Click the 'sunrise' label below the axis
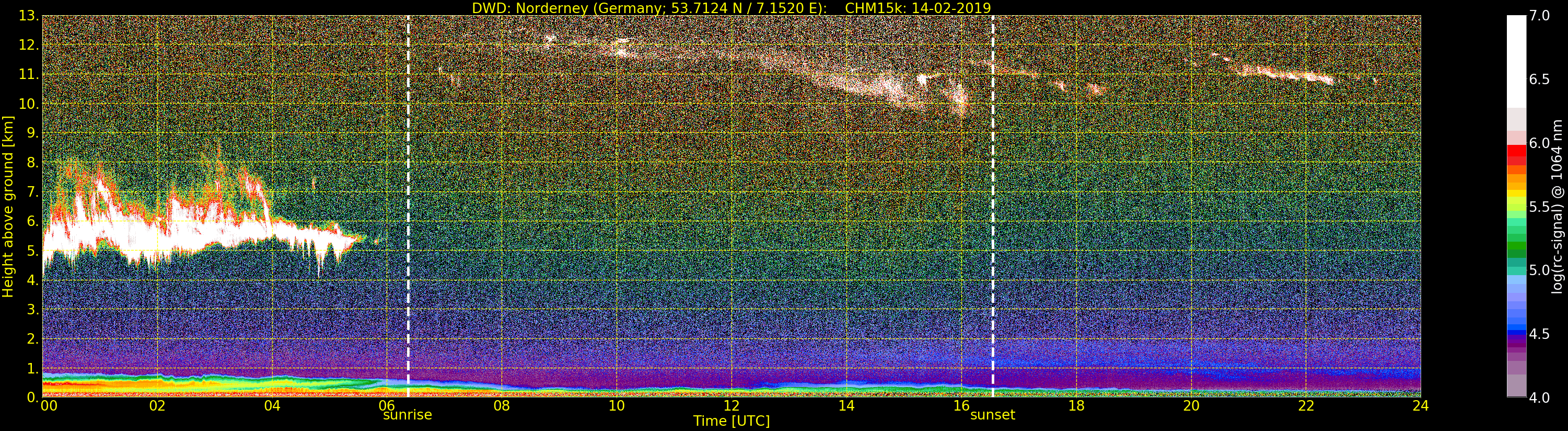This screenshot has width=1568, height=431. (407, 415)
